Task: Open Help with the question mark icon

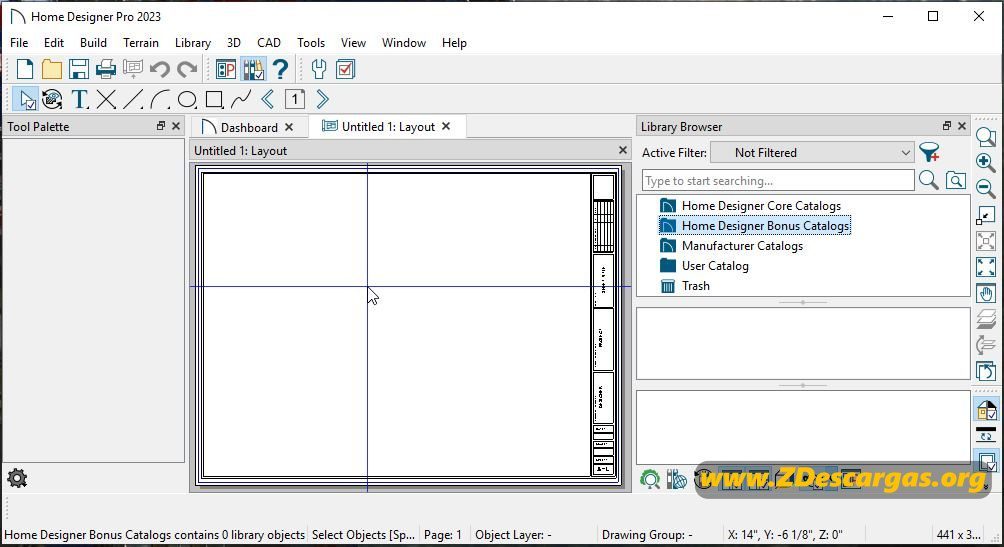Action: tap(280, 69)
